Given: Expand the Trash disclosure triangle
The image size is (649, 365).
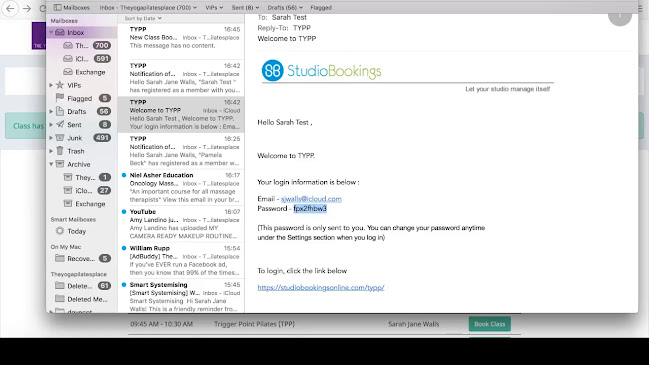Looking at the screenshot, I should 51,151.
